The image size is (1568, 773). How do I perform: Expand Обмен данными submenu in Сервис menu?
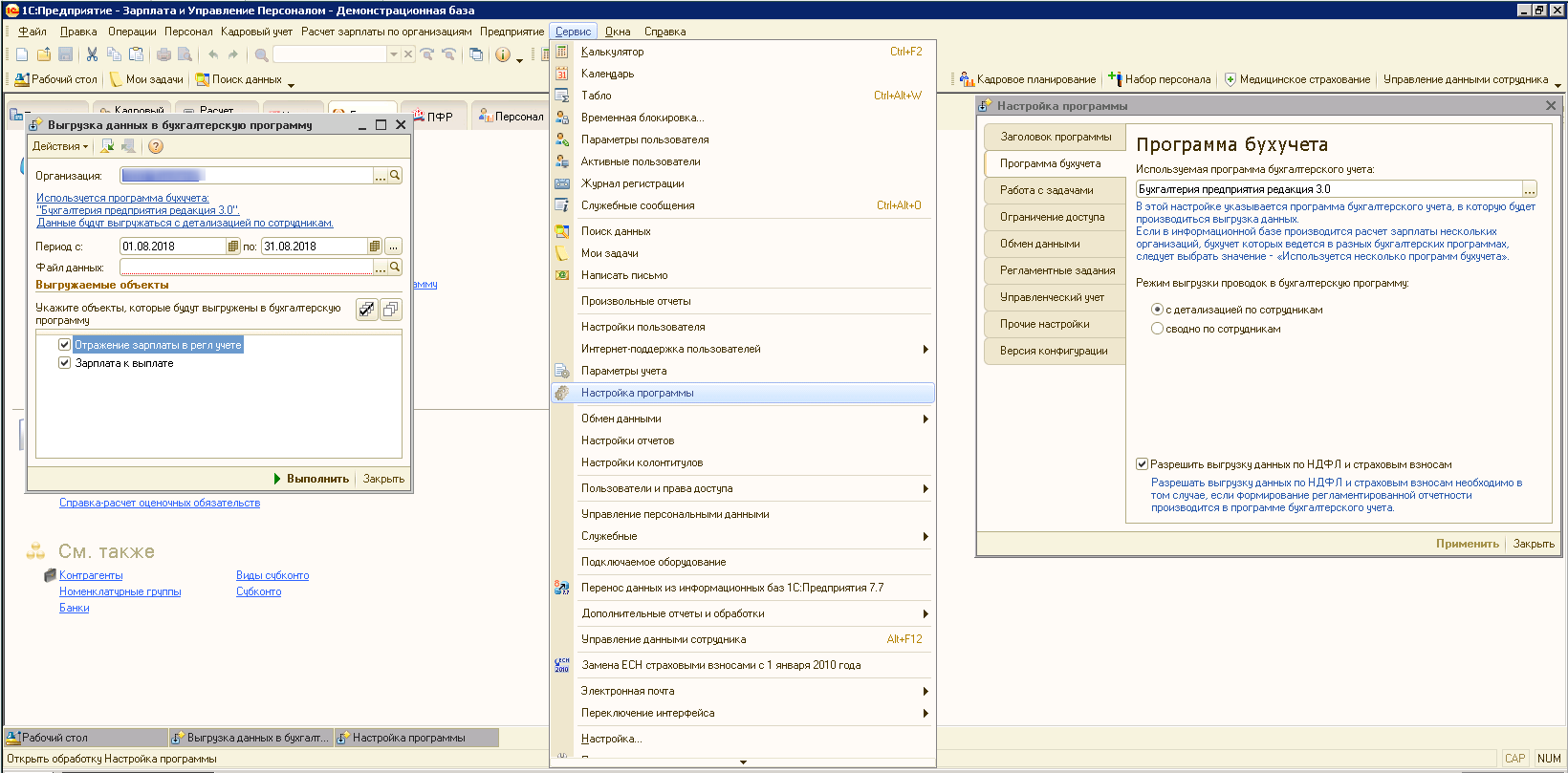tap(742, 419)
